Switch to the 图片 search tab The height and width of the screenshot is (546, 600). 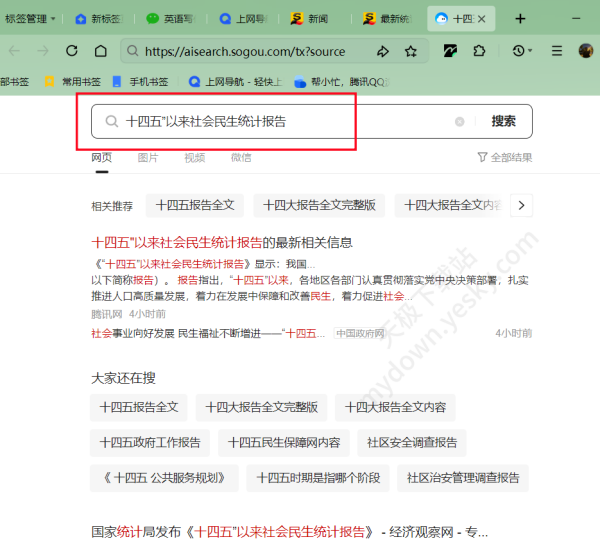coord(148,157)
